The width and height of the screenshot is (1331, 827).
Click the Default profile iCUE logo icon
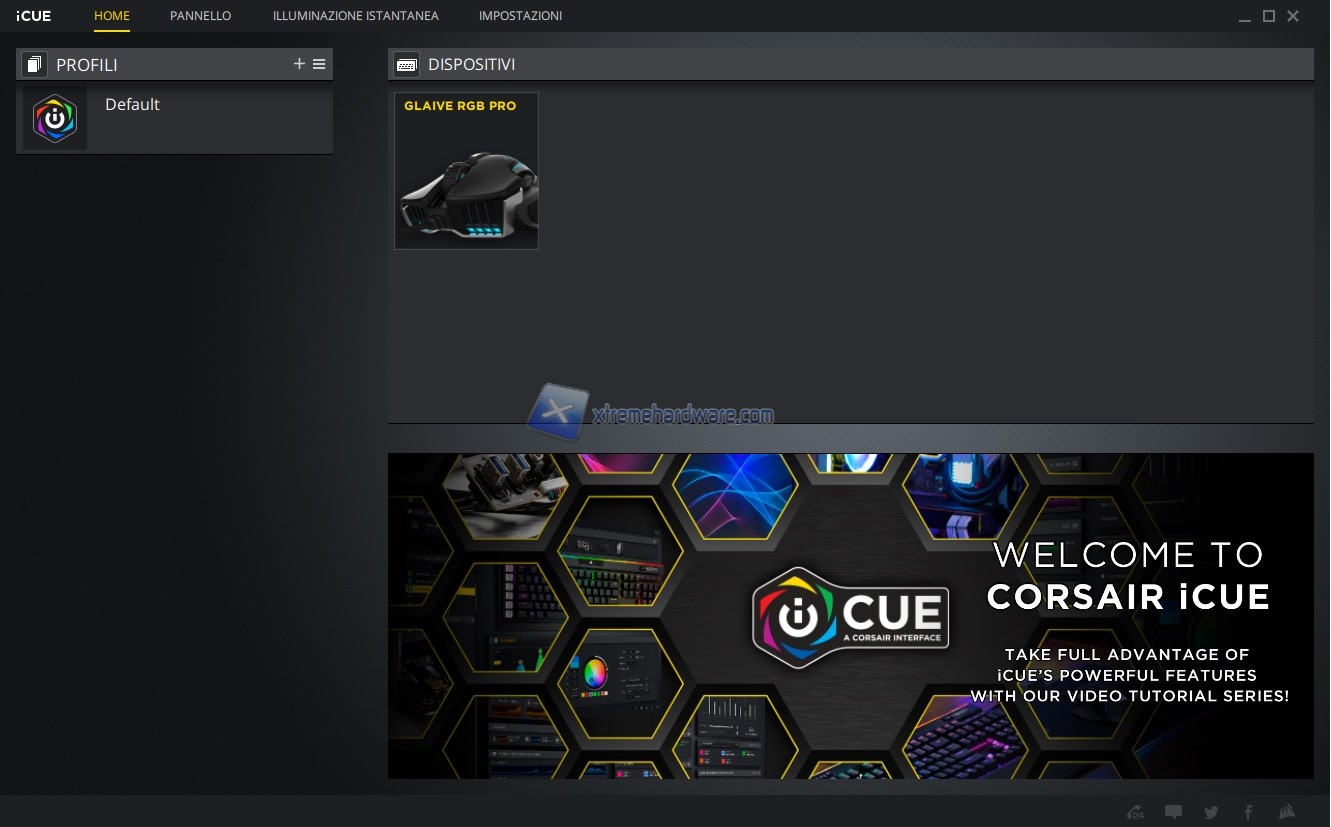coord(55,119)
